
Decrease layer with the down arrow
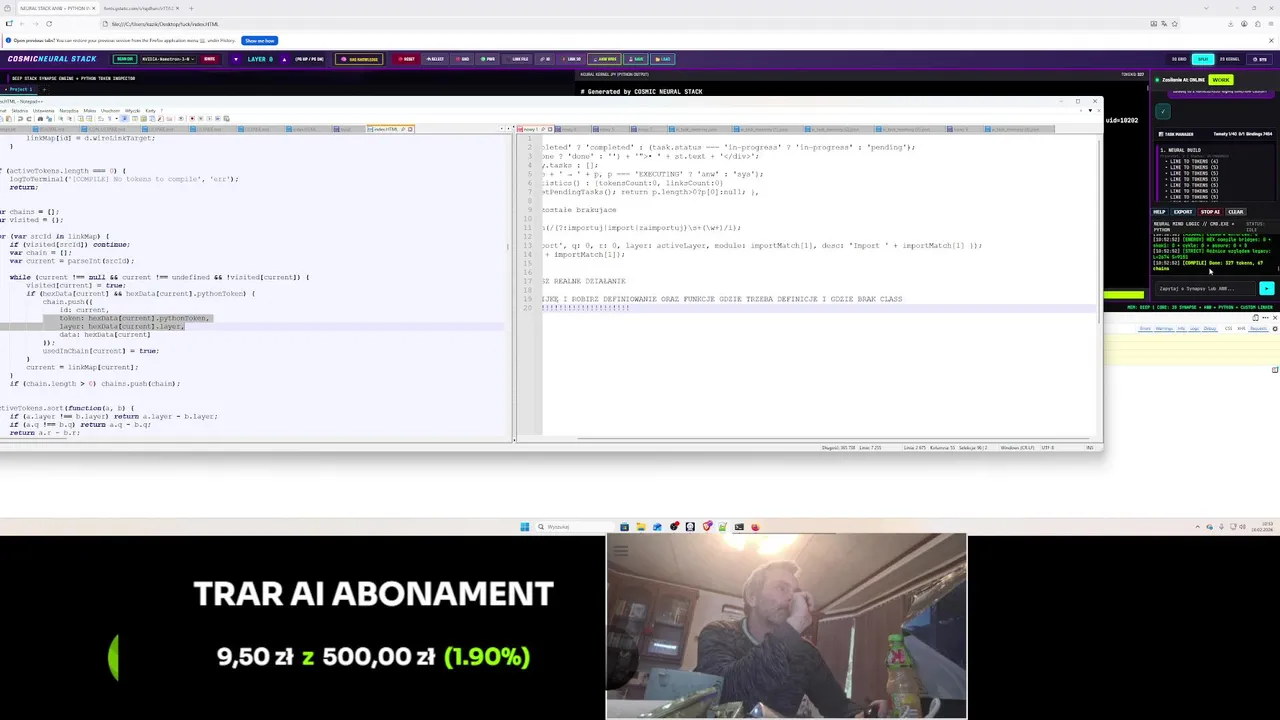(x=236, y=59)
